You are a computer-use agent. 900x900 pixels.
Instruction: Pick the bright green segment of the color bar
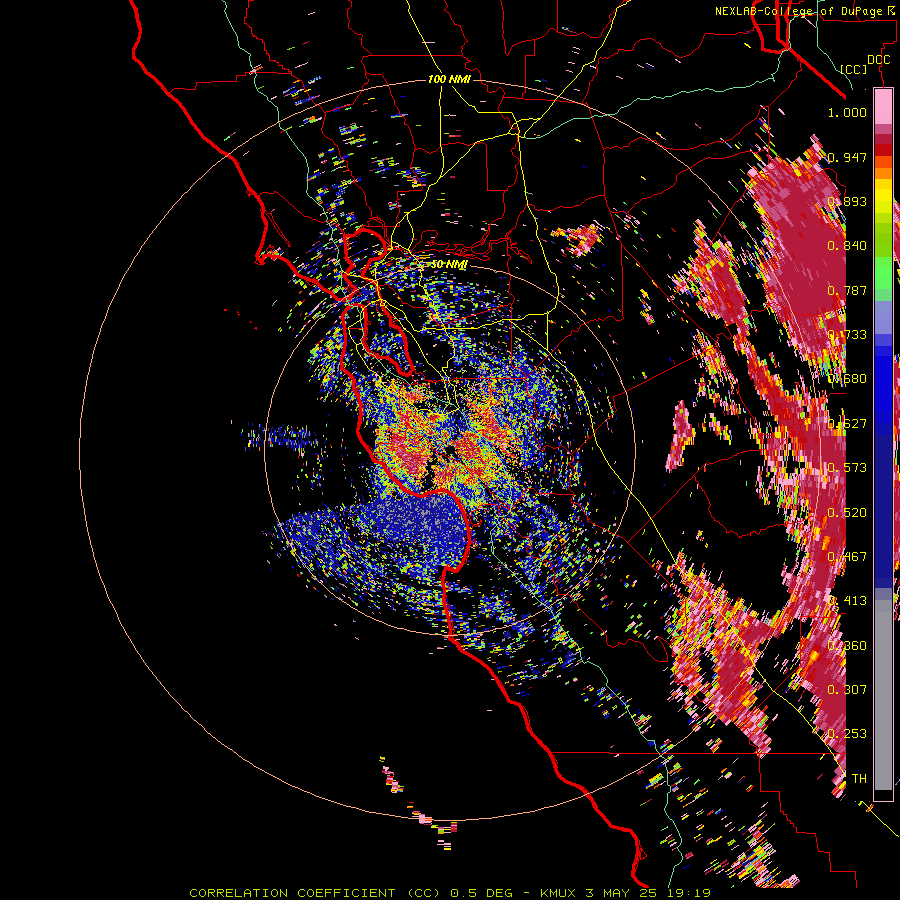[x=883, y=273]
